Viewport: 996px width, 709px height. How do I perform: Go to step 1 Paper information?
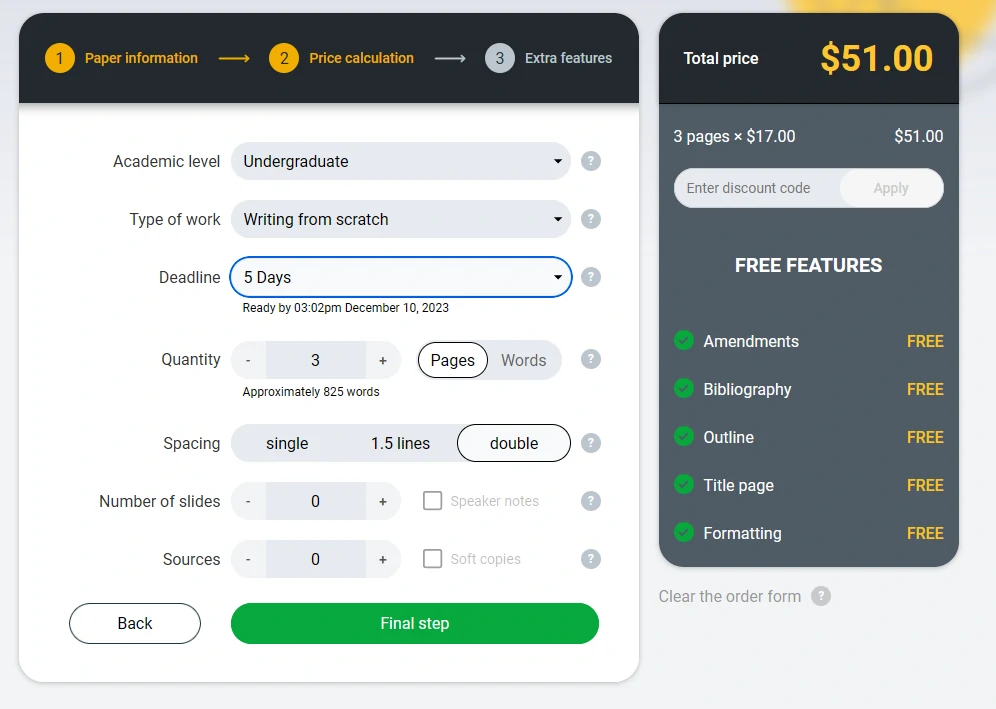pos(122,58)
